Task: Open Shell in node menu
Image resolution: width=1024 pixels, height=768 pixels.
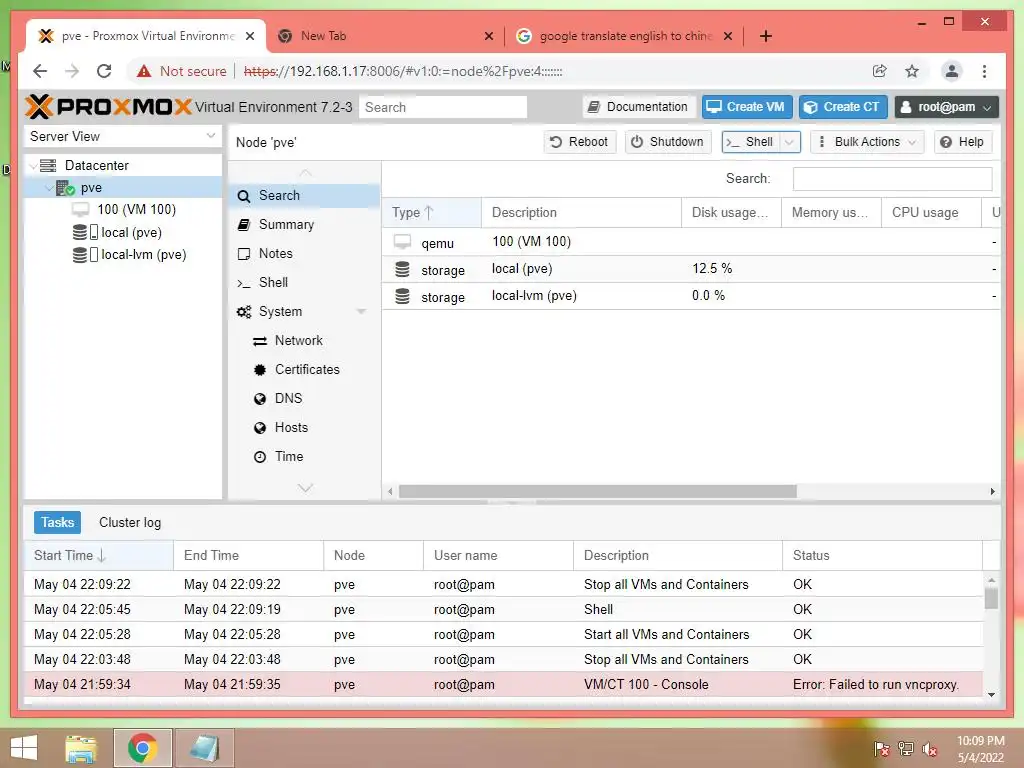Action: point(304,282)
